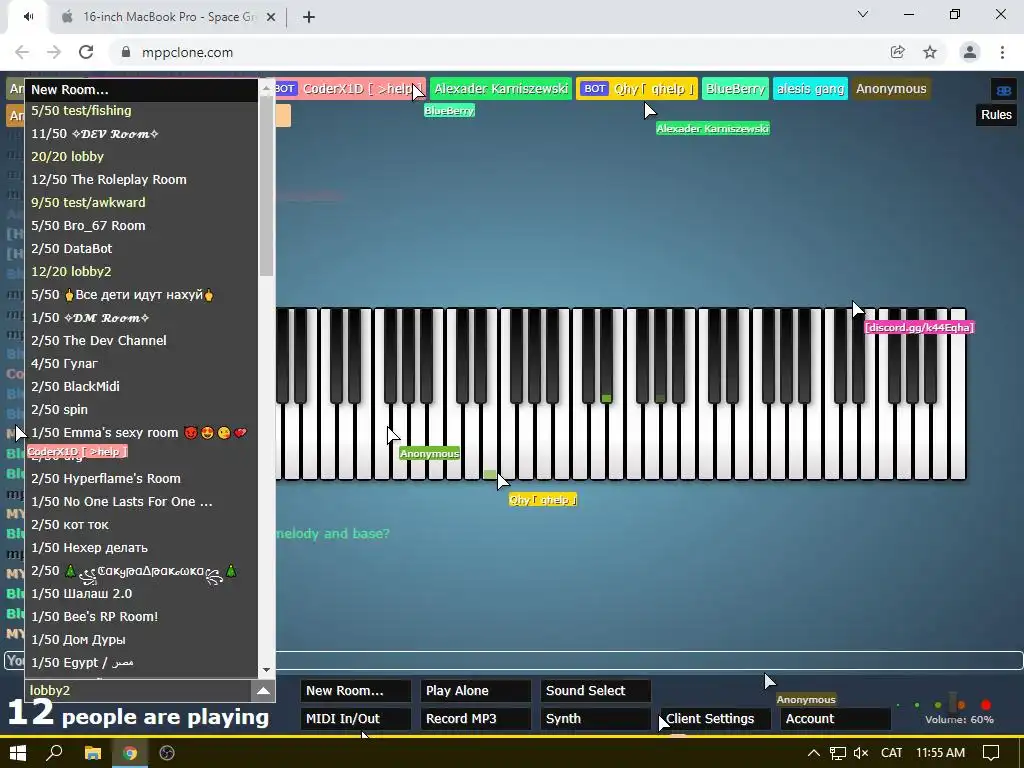Image resolution: width=1024 pixels, height=768 pixels.
Task: Click the room list scrollbar thumb
Action: tap(266, 186)
